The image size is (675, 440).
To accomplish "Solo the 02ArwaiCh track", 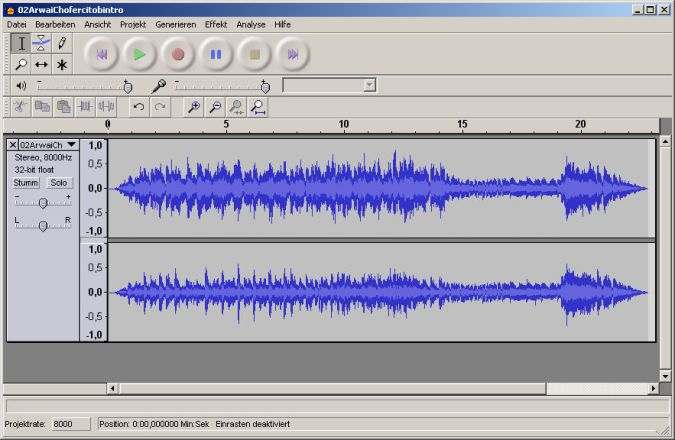I will 59,183.
